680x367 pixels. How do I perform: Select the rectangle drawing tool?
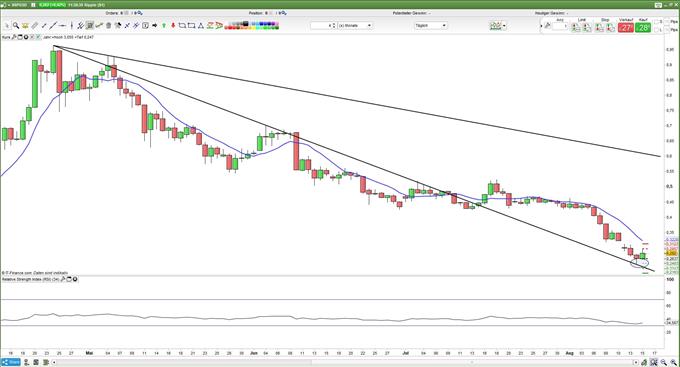[x=191, y=26]
